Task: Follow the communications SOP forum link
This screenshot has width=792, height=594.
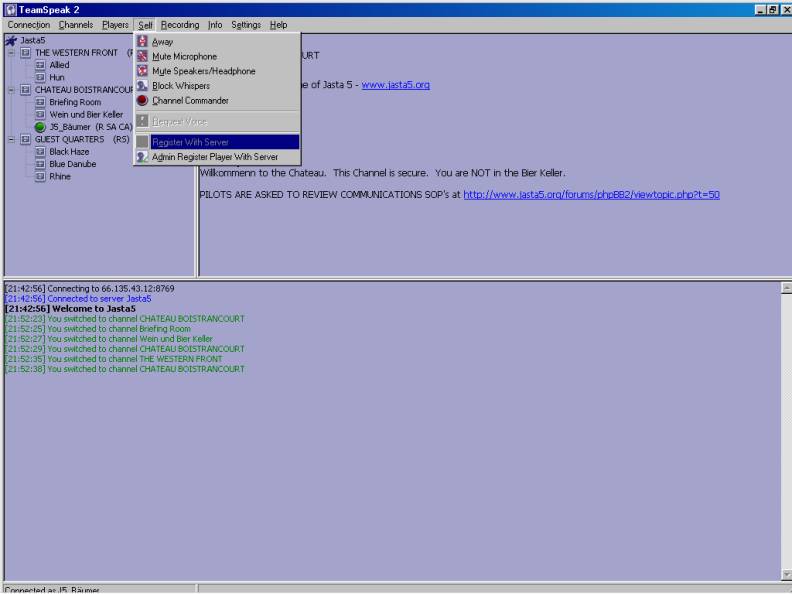Action: 591,195
